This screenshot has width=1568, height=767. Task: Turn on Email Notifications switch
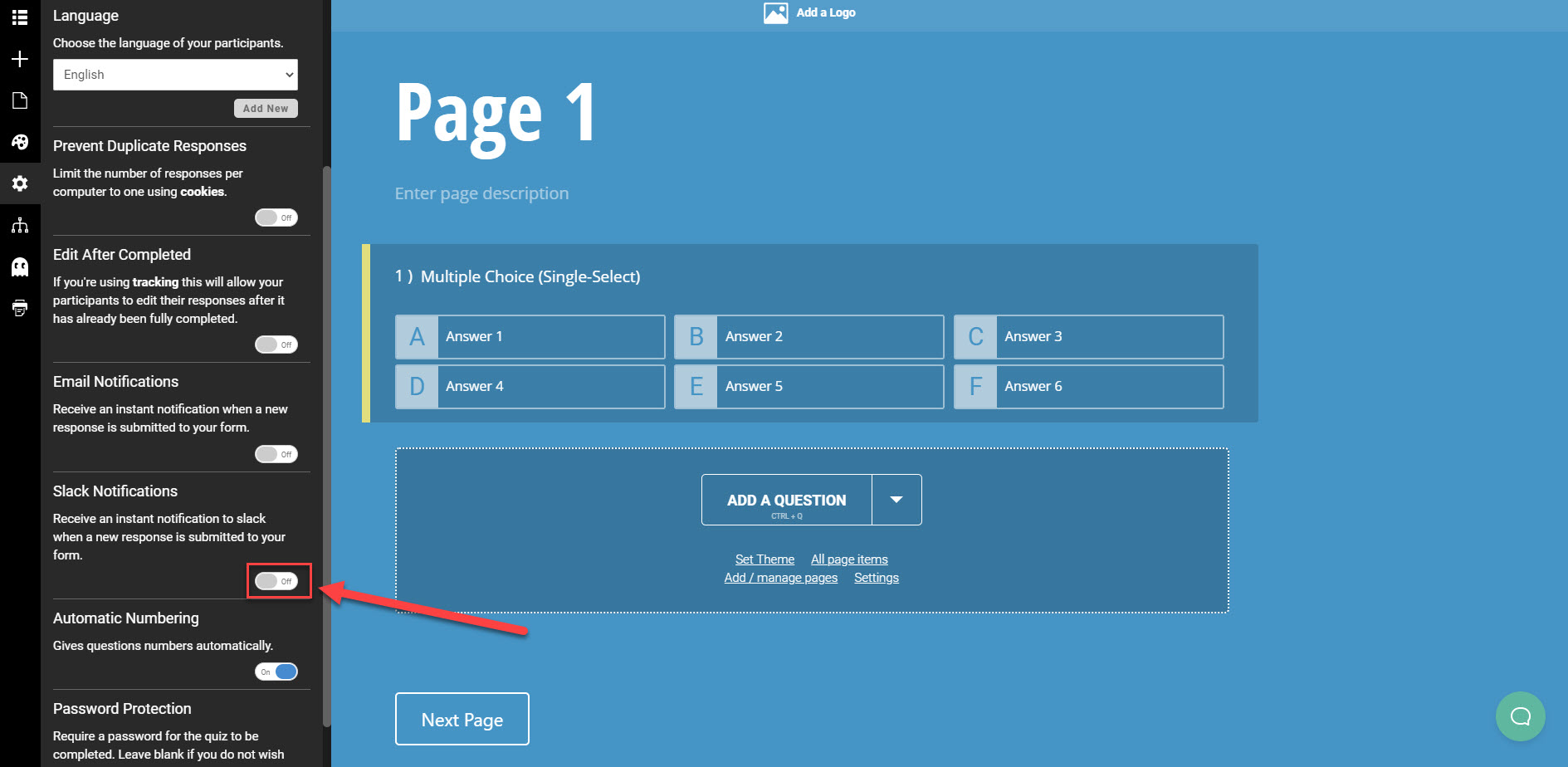click(276, 454)
